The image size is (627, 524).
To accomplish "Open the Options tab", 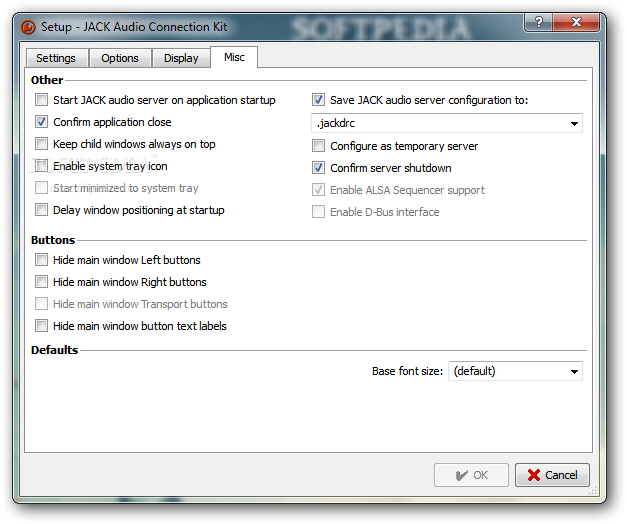I will (x=120, y=58).
